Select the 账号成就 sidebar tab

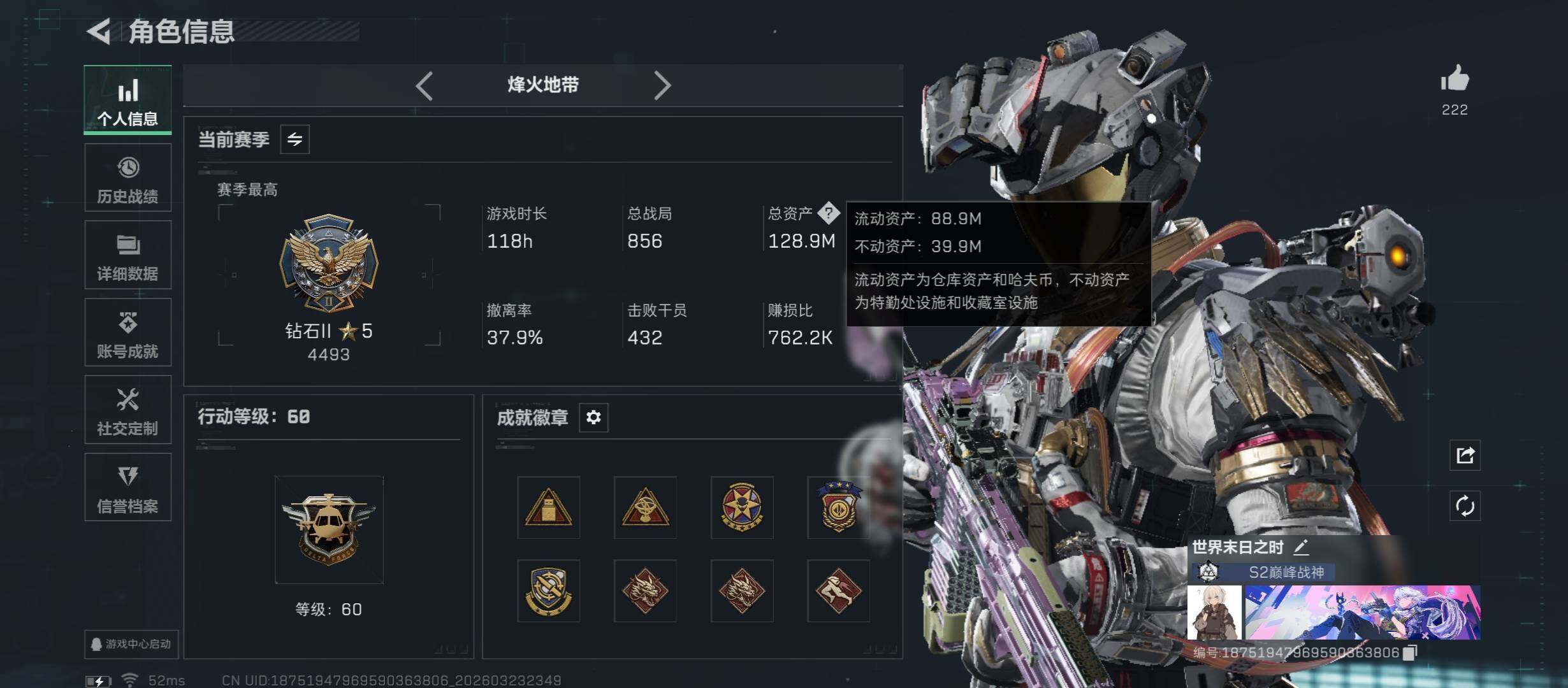pyautogui.click(x=128, y=333)
